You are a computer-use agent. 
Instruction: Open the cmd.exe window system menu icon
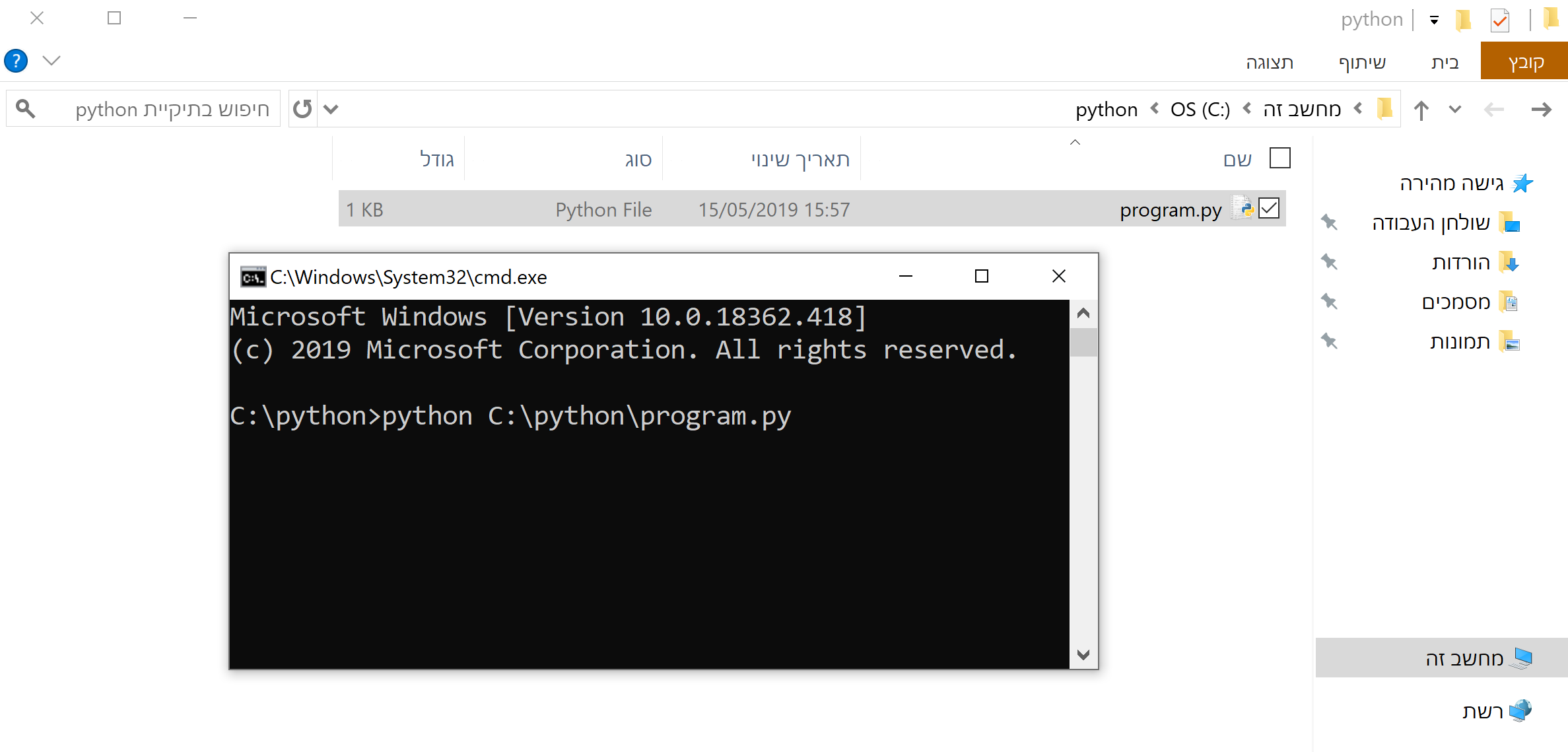click(x=253, y=277)
